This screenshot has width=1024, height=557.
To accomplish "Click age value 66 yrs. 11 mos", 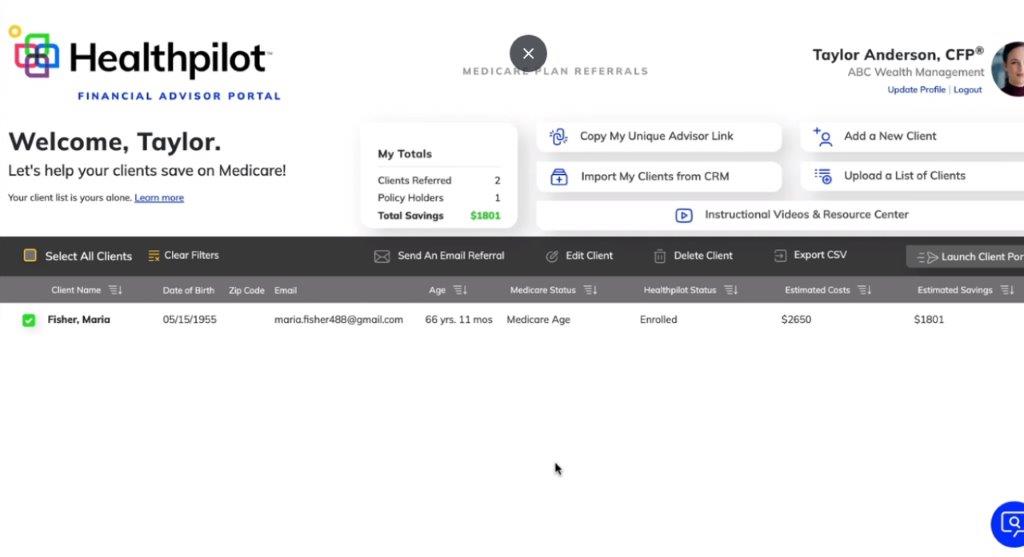I will tap(458, 320).
